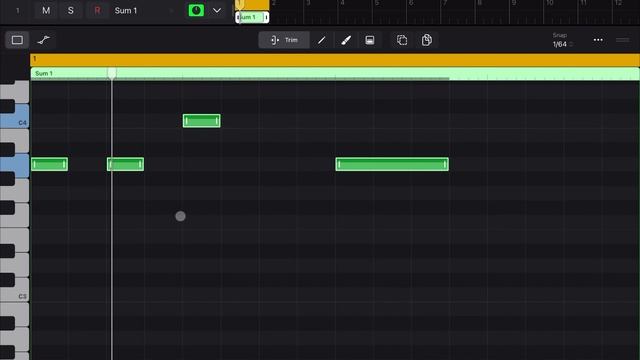Tap the paste clipboard icon
Screen dimensions: 640x360
(427, 40)
